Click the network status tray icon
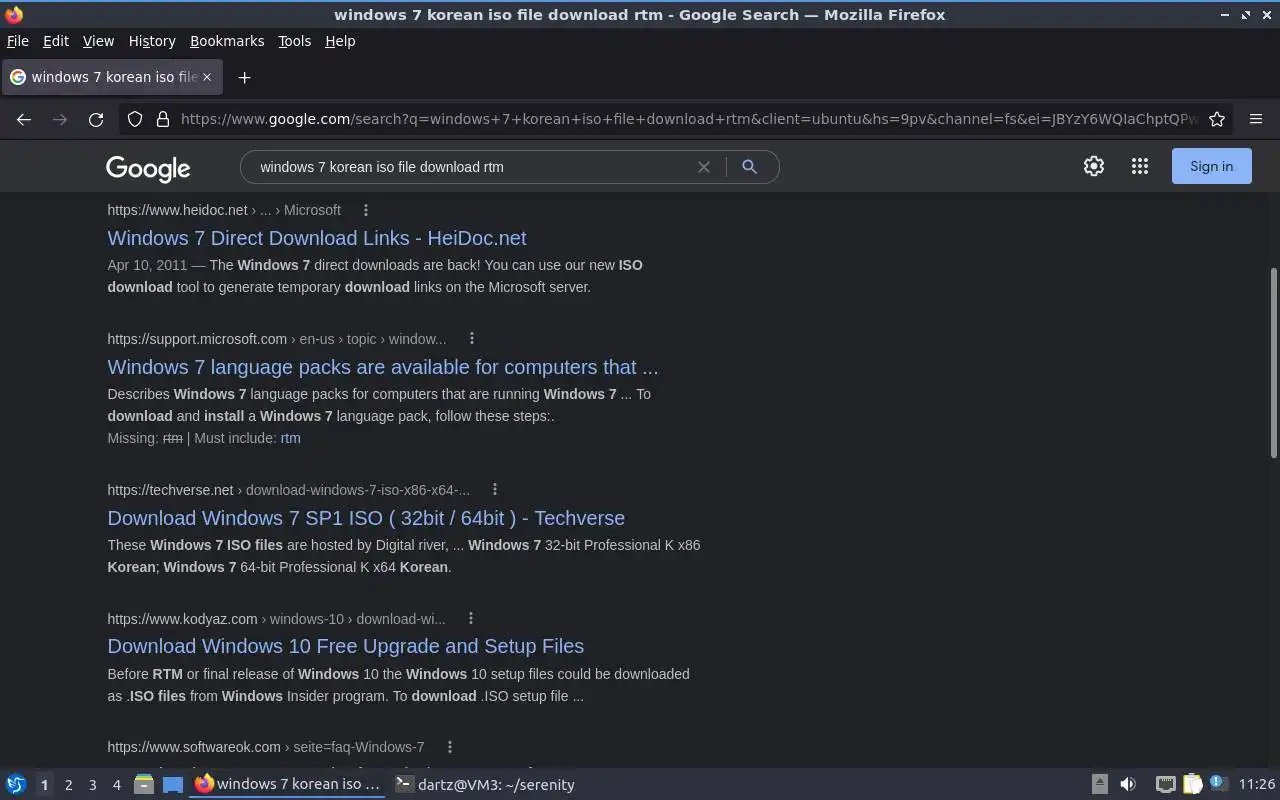The height and width of the screenshot is (800, 1280). (x=1165, y=784)
